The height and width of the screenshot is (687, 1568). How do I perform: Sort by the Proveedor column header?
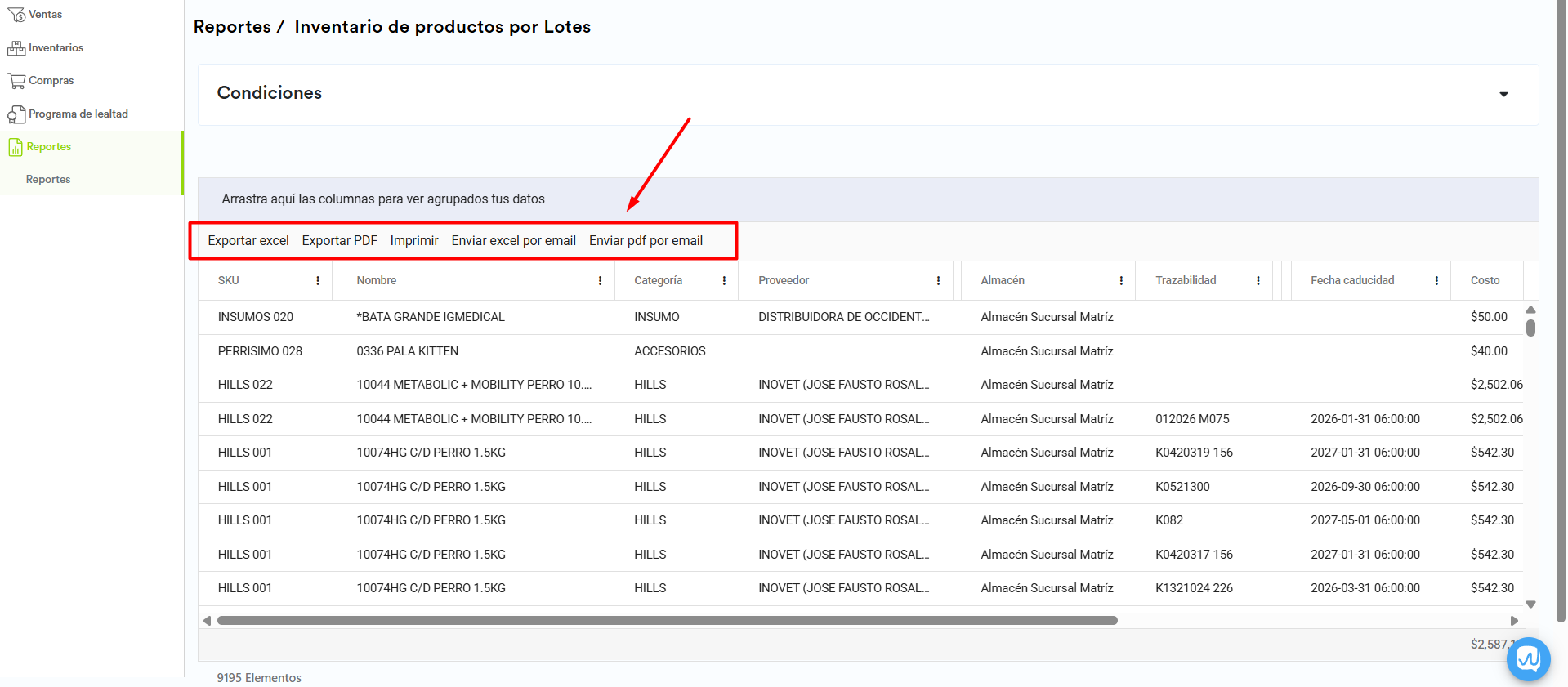tap(783, 280)
